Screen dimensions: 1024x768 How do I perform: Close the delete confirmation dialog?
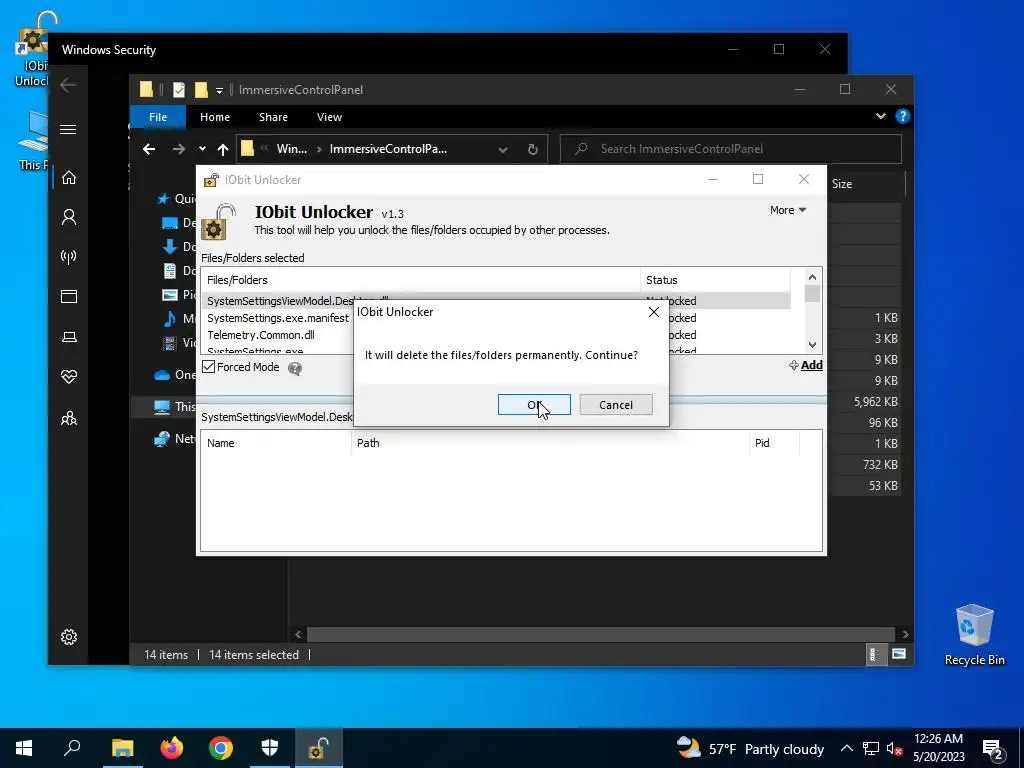[654, 312]
